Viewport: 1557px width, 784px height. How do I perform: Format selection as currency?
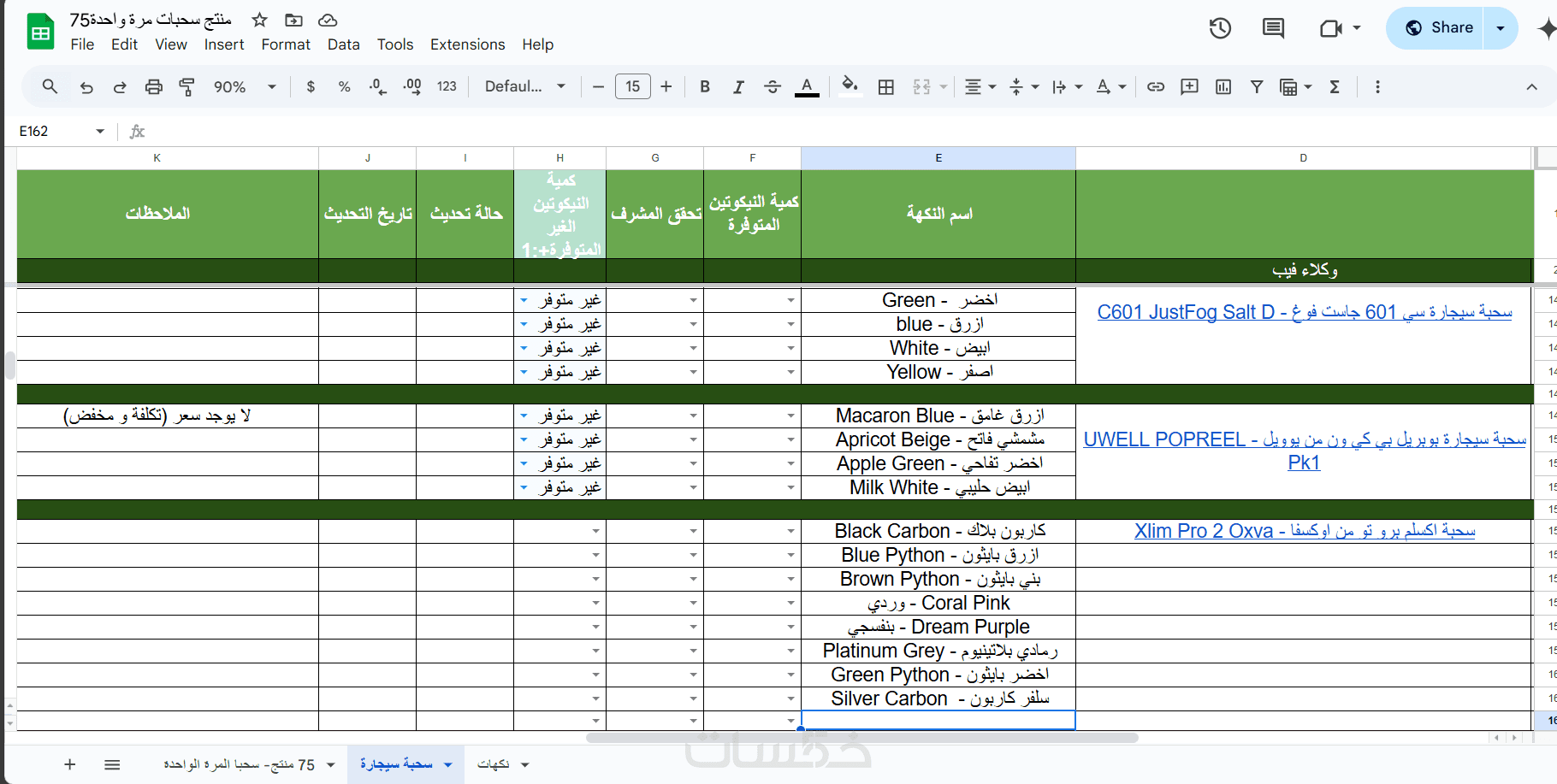tap(311, 86)
